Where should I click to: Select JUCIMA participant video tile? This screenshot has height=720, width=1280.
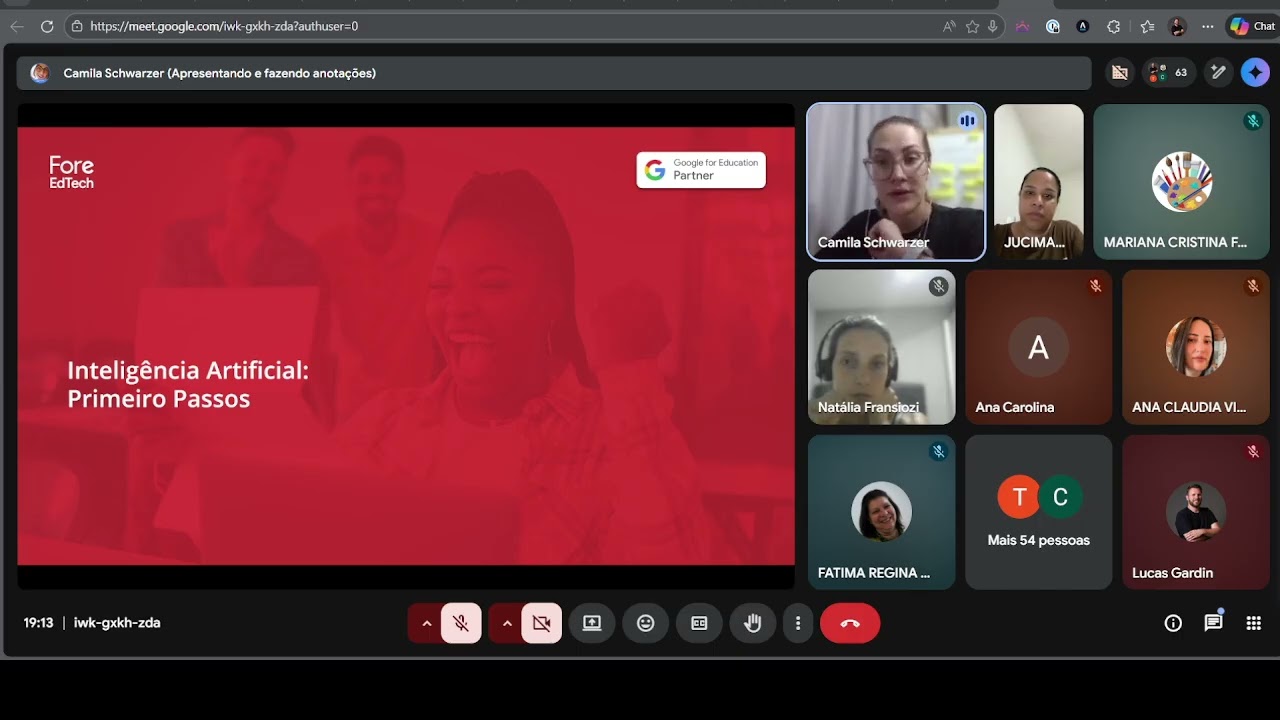(x=1038, y=182)
